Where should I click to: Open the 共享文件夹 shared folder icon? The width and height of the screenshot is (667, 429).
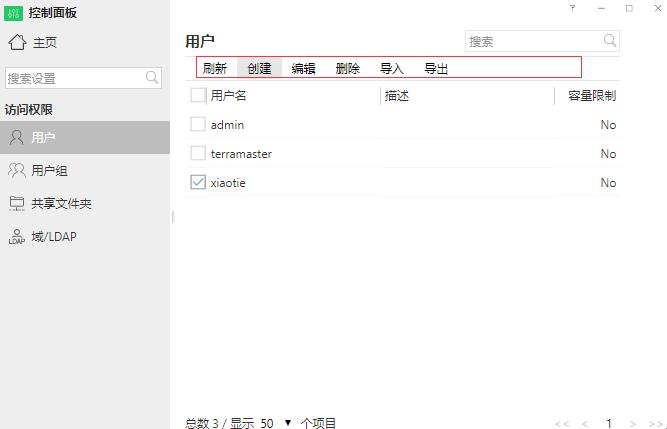tap(17, 204)
